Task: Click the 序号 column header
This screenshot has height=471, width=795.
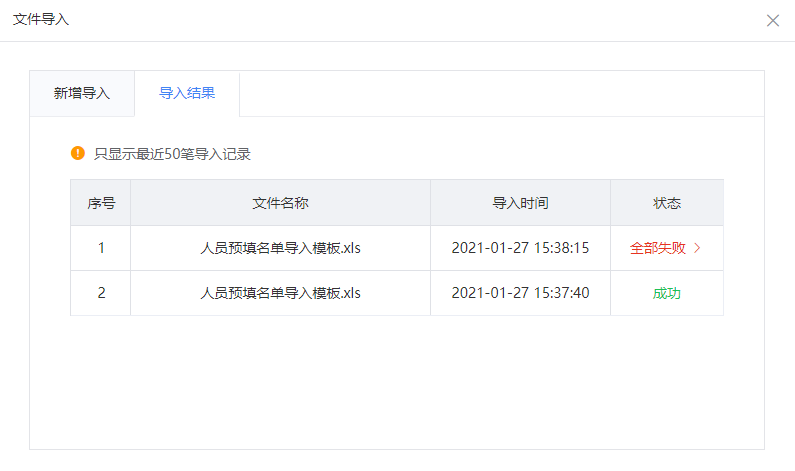Action: 101,203
